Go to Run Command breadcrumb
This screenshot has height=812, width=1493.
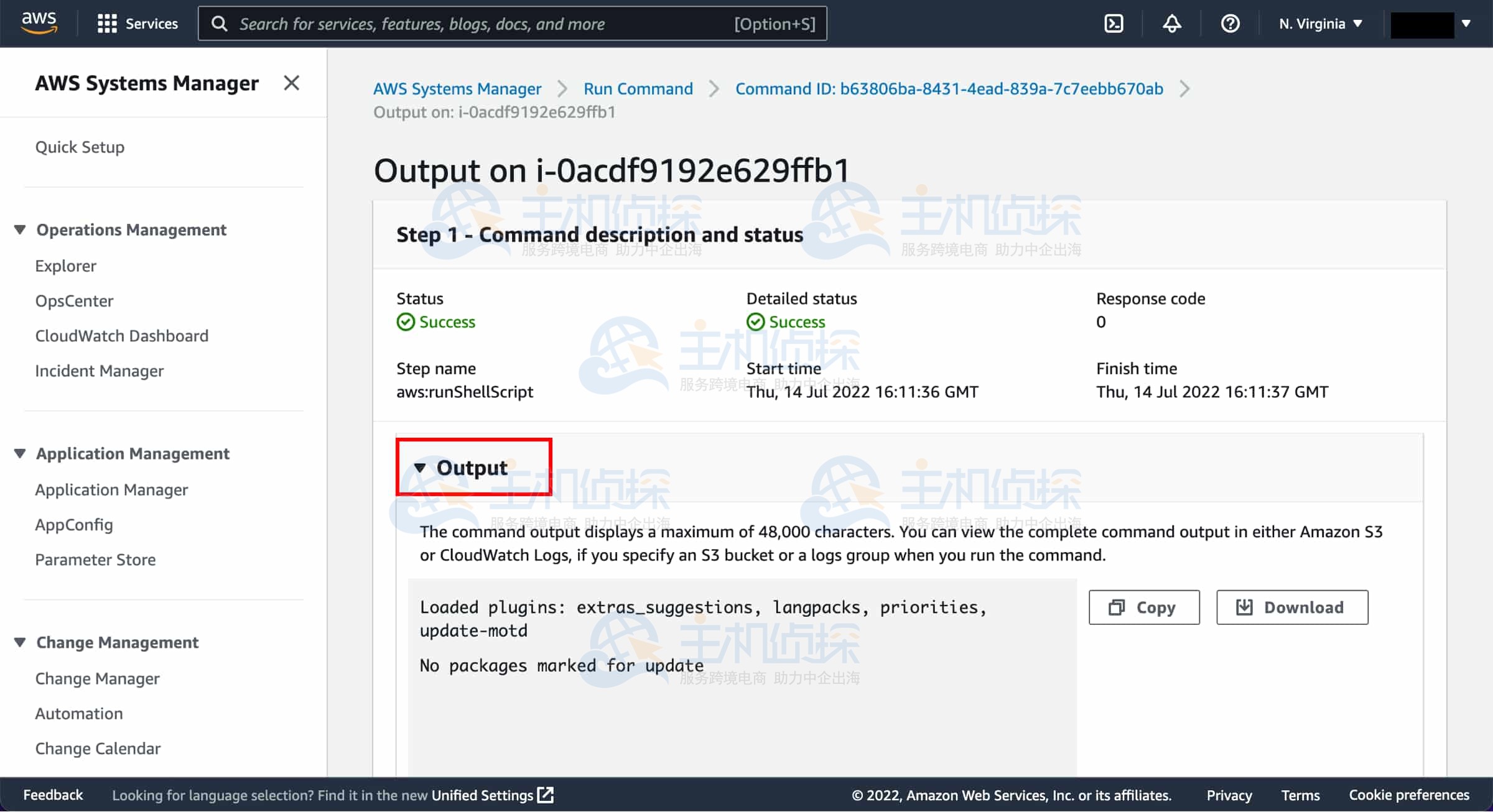pos(638,88)
